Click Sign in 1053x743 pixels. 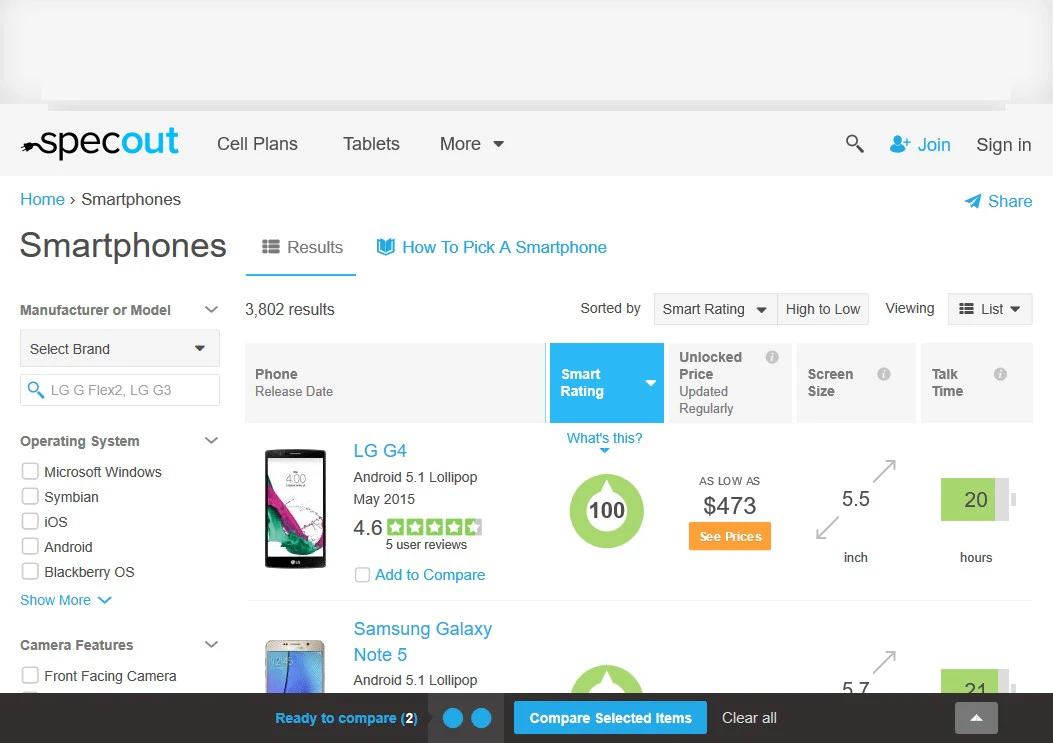(1003, 145)
